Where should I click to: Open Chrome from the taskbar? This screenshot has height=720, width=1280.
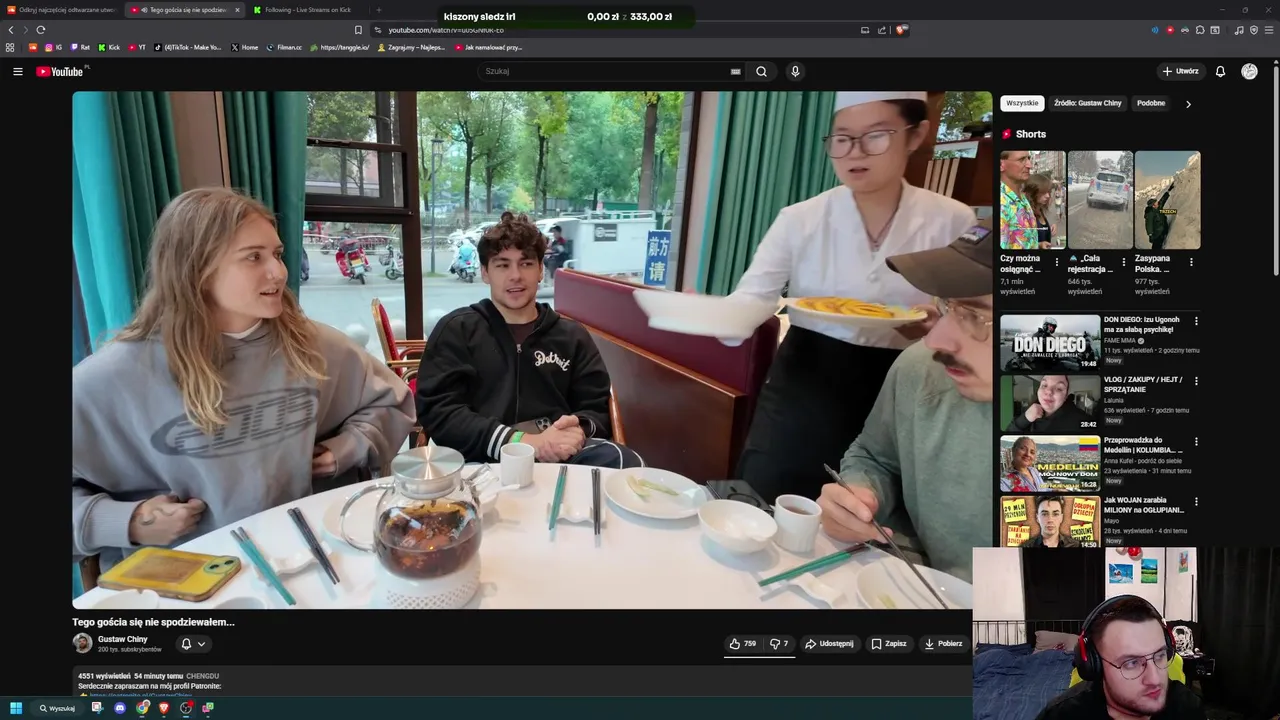point(143,708)
